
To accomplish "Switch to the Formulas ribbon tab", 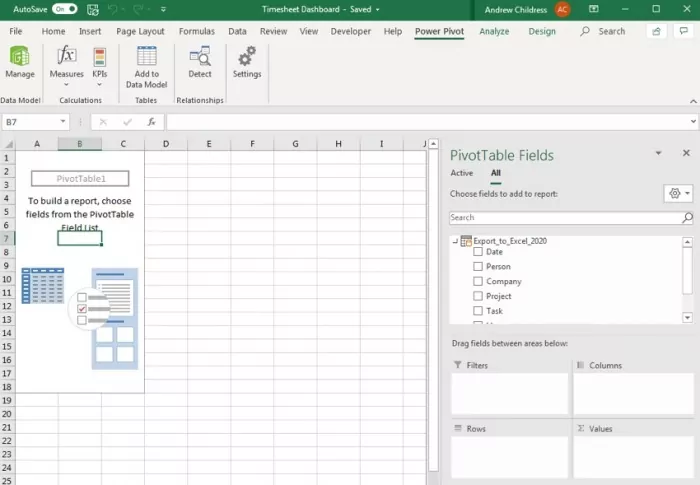I will tap(196, 31).
